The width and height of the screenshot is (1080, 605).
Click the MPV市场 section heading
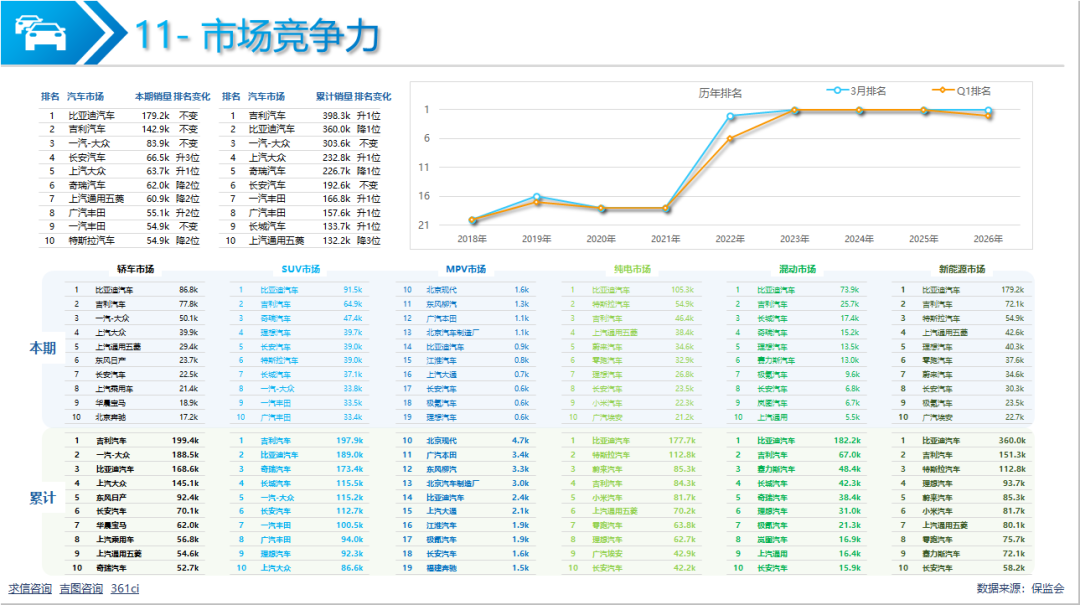pyautogui.click(x=466, y=269)
